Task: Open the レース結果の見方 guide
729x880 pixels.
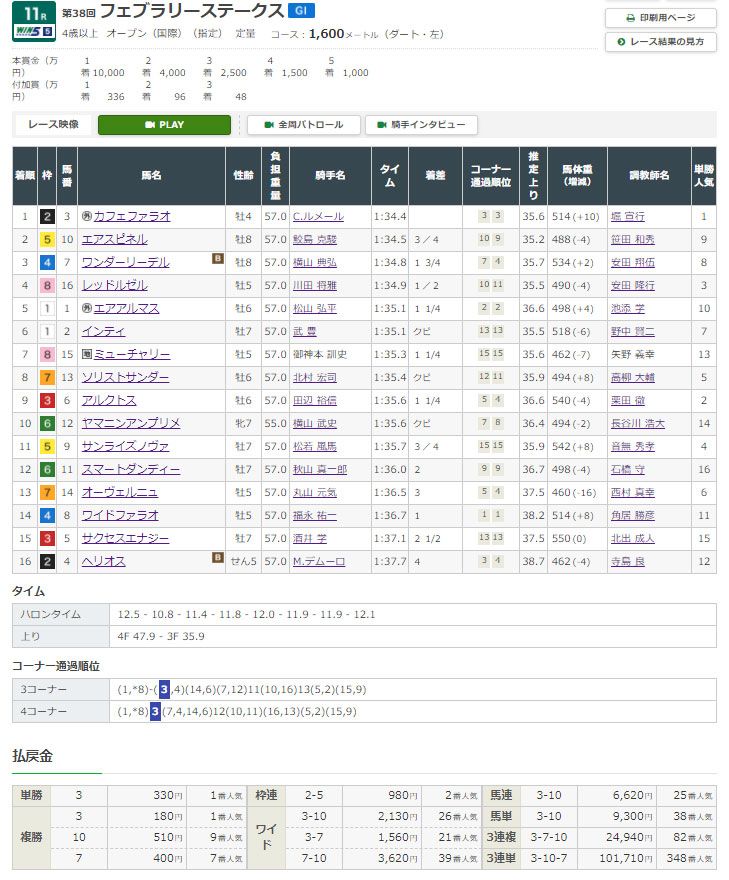Action: [661, 42]
